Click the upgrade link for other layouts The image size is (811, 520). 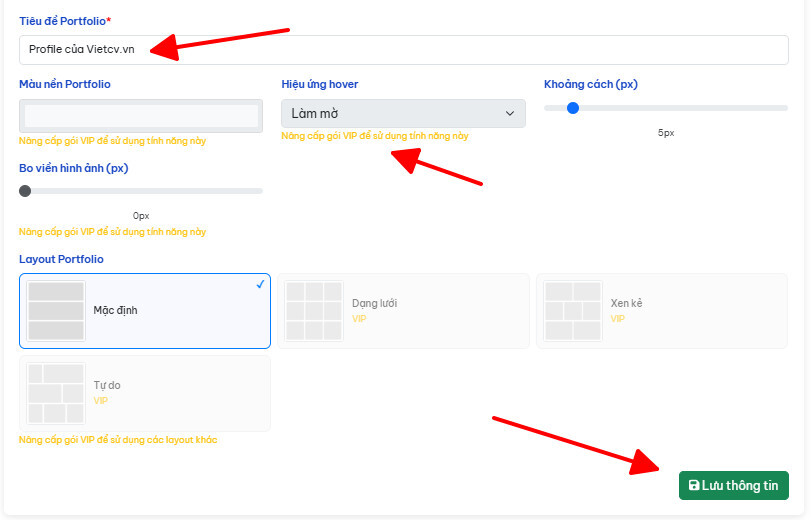point(118,440)
